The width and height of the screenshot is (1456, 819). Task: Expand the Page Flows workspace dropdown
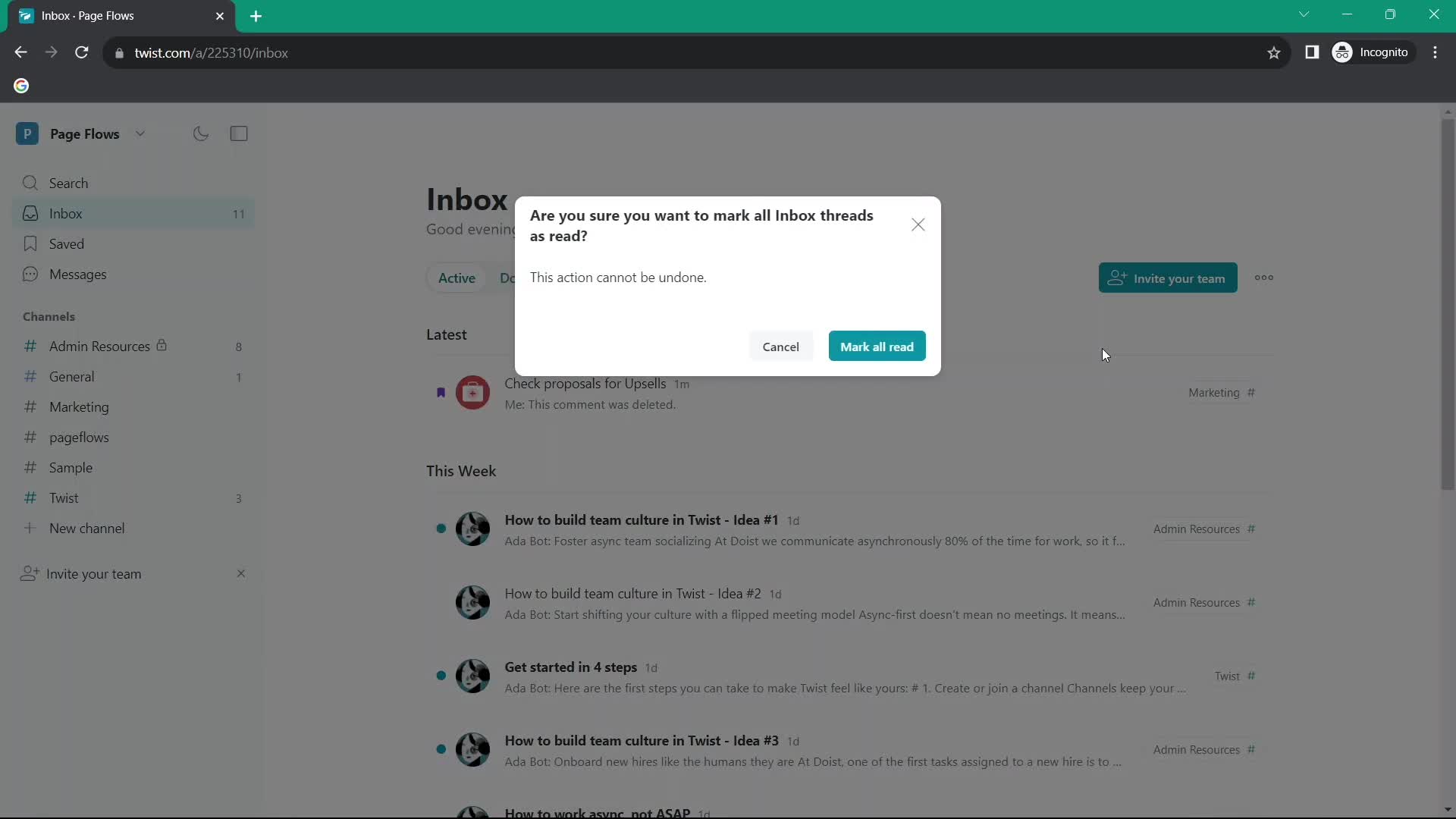[140, 133]
